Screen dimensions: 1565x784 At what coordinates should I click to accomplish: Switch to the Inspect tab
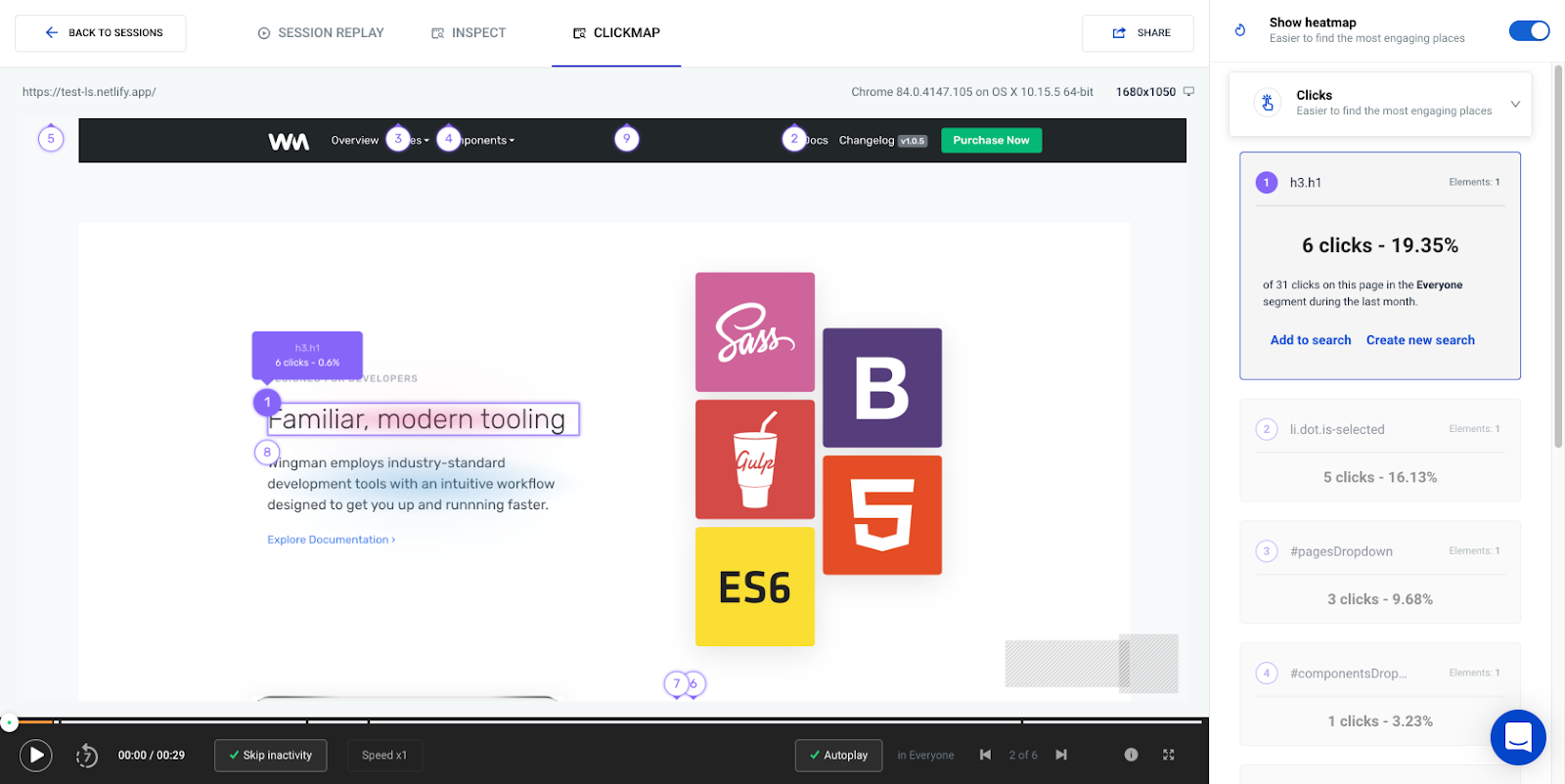[469, 32]
